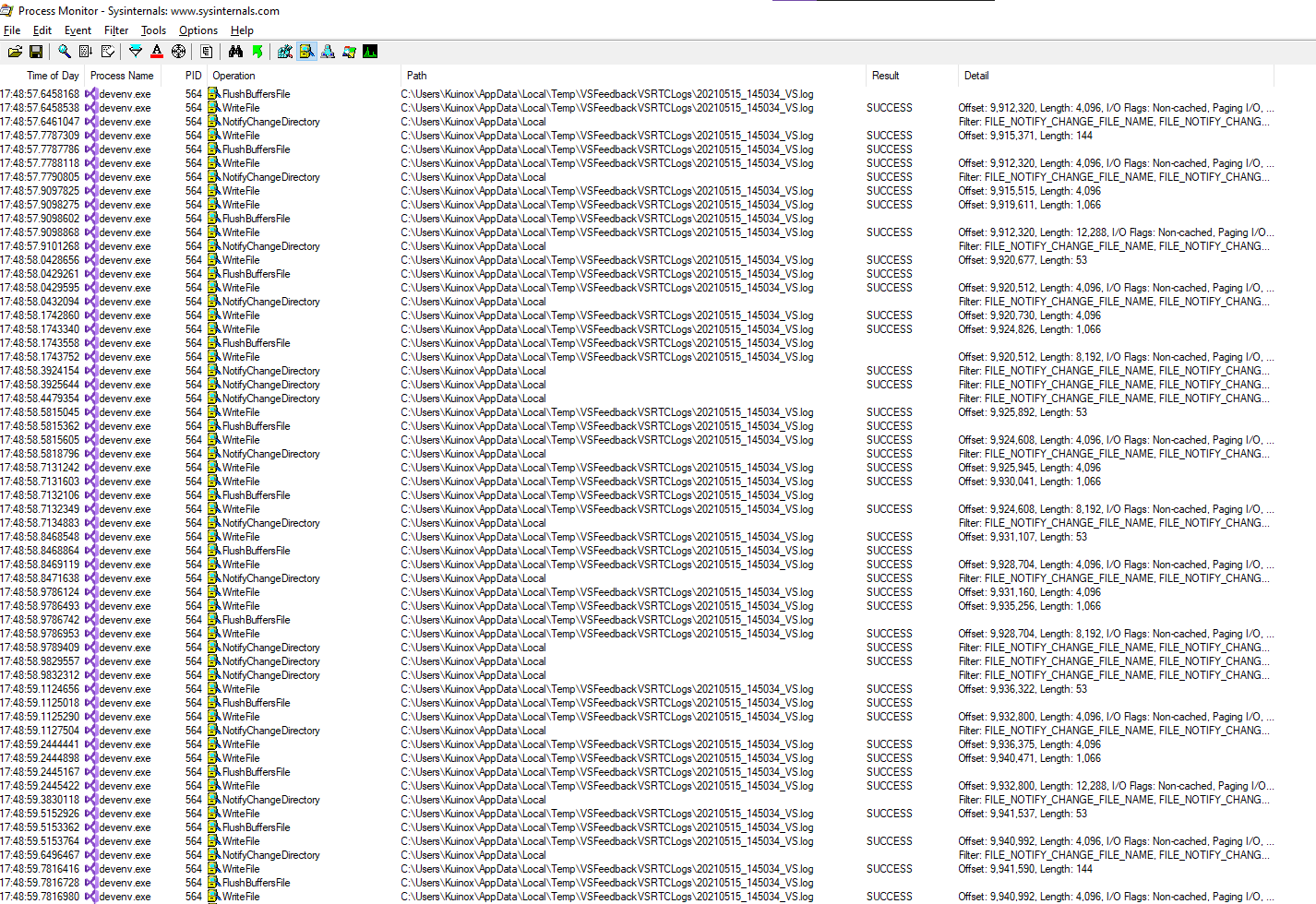Toggle Show Process and Thread Activity icon
The width and height of the screenshot is (1316, 904).
pos(350,52)
